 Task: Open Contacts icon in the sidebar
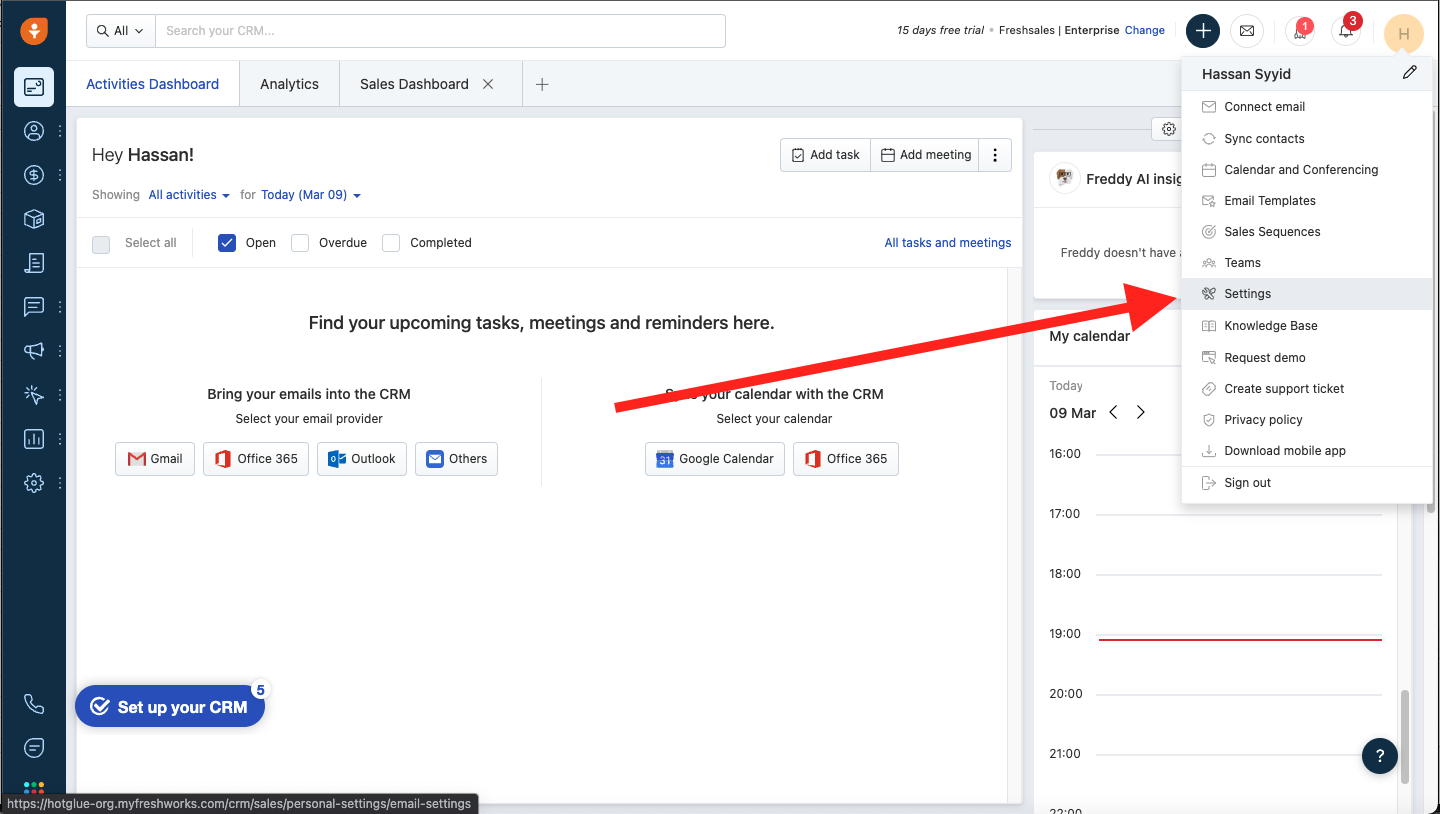point(34,131)
